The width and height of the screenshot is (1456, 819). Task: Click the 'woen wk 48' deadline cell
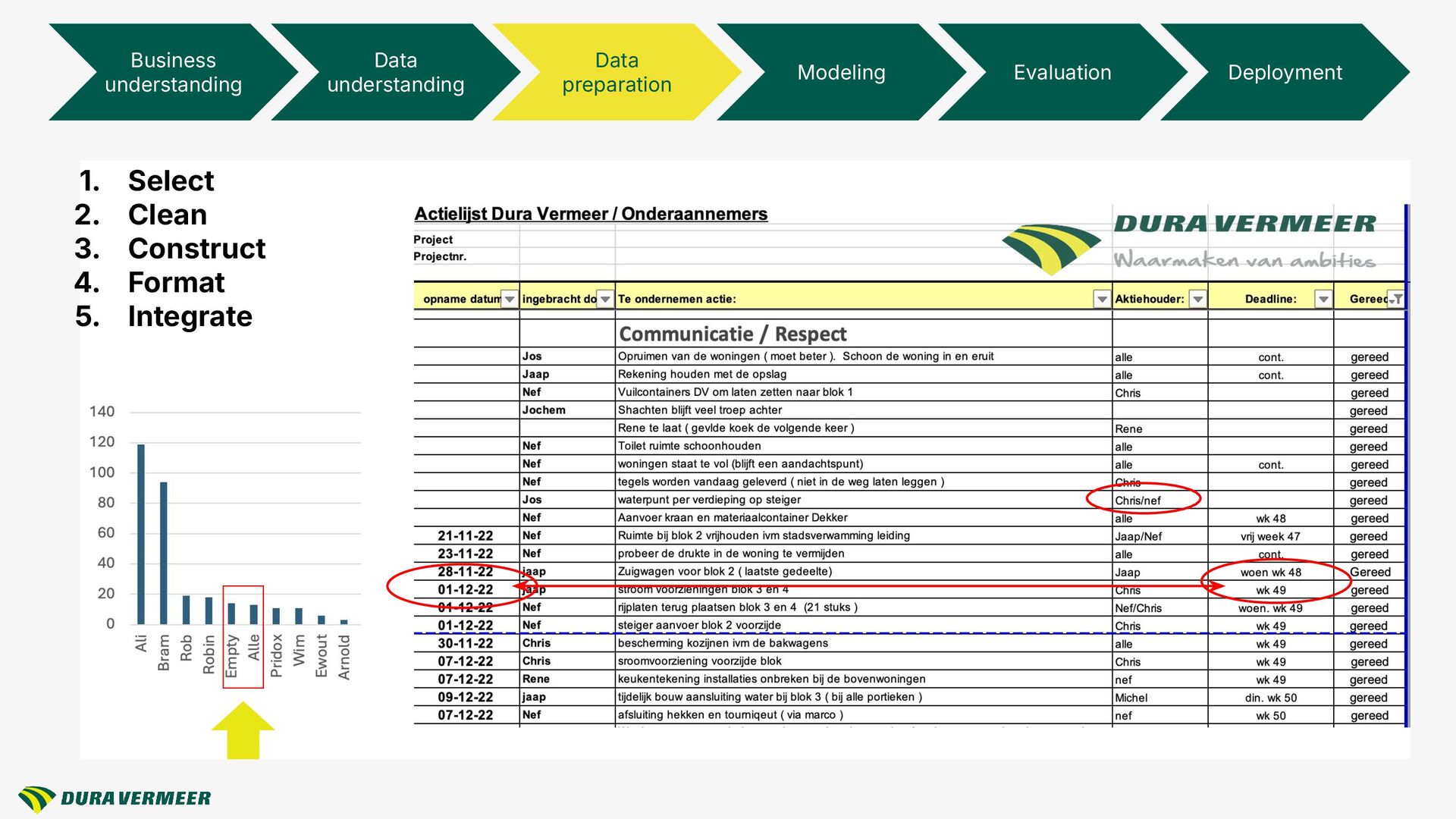pyautogui.click(x=1270, y=573)
